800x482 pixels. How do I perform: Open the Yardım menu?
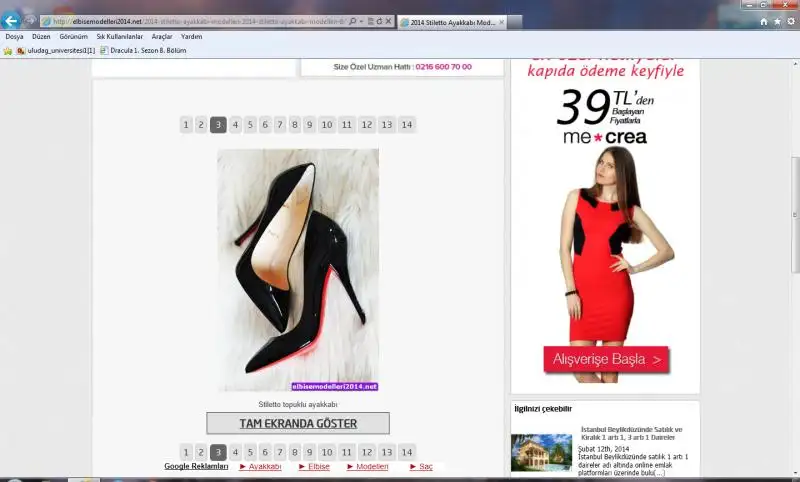[x=191, y=37]
